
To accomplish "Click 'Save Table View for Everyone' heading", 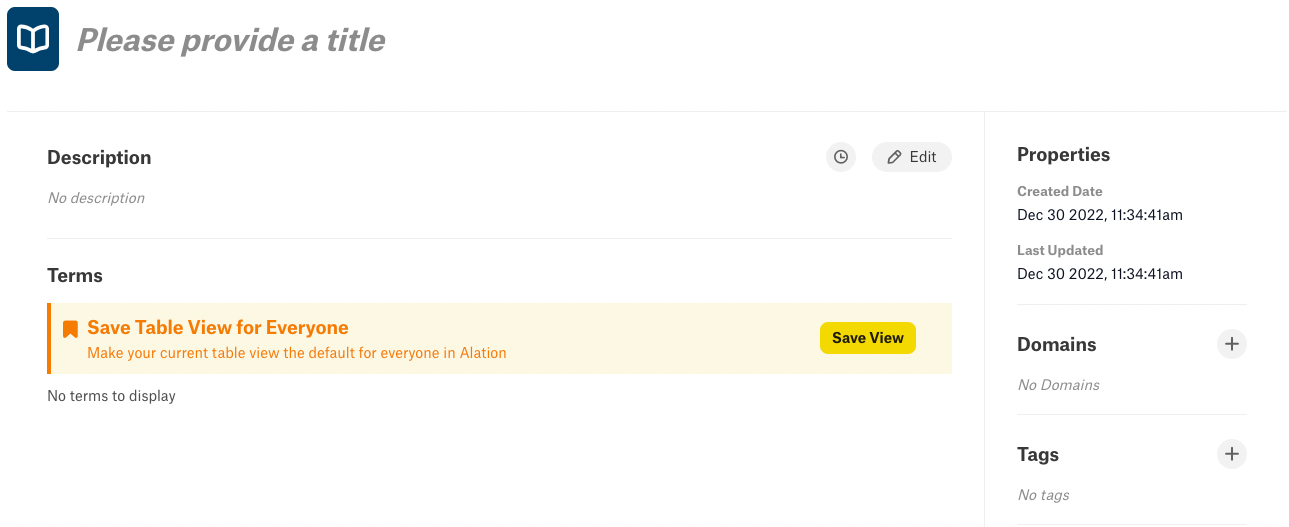I will pos(218,327).
